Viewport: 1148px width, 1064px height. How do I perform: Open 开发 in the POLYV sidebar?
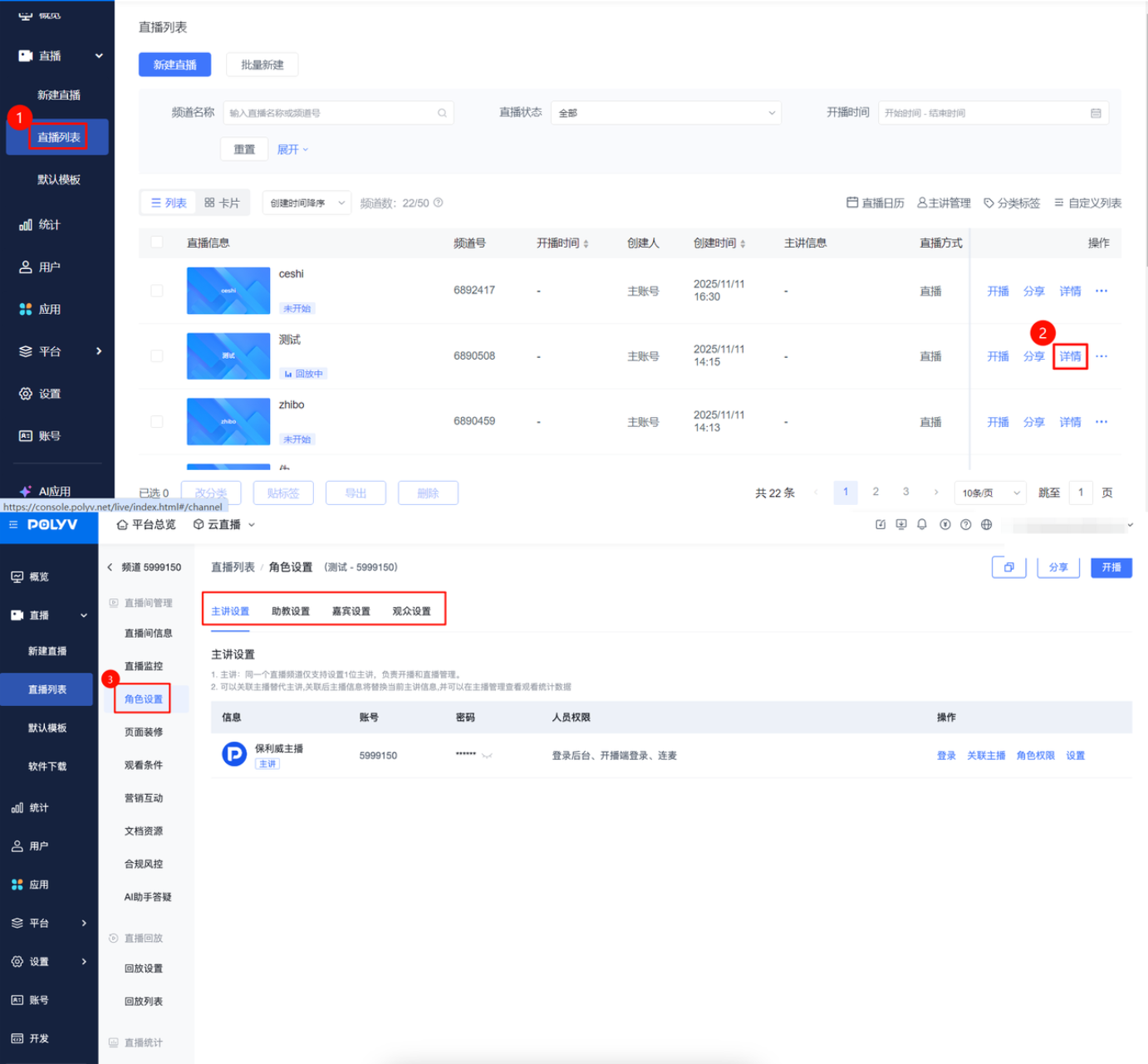30,1038
